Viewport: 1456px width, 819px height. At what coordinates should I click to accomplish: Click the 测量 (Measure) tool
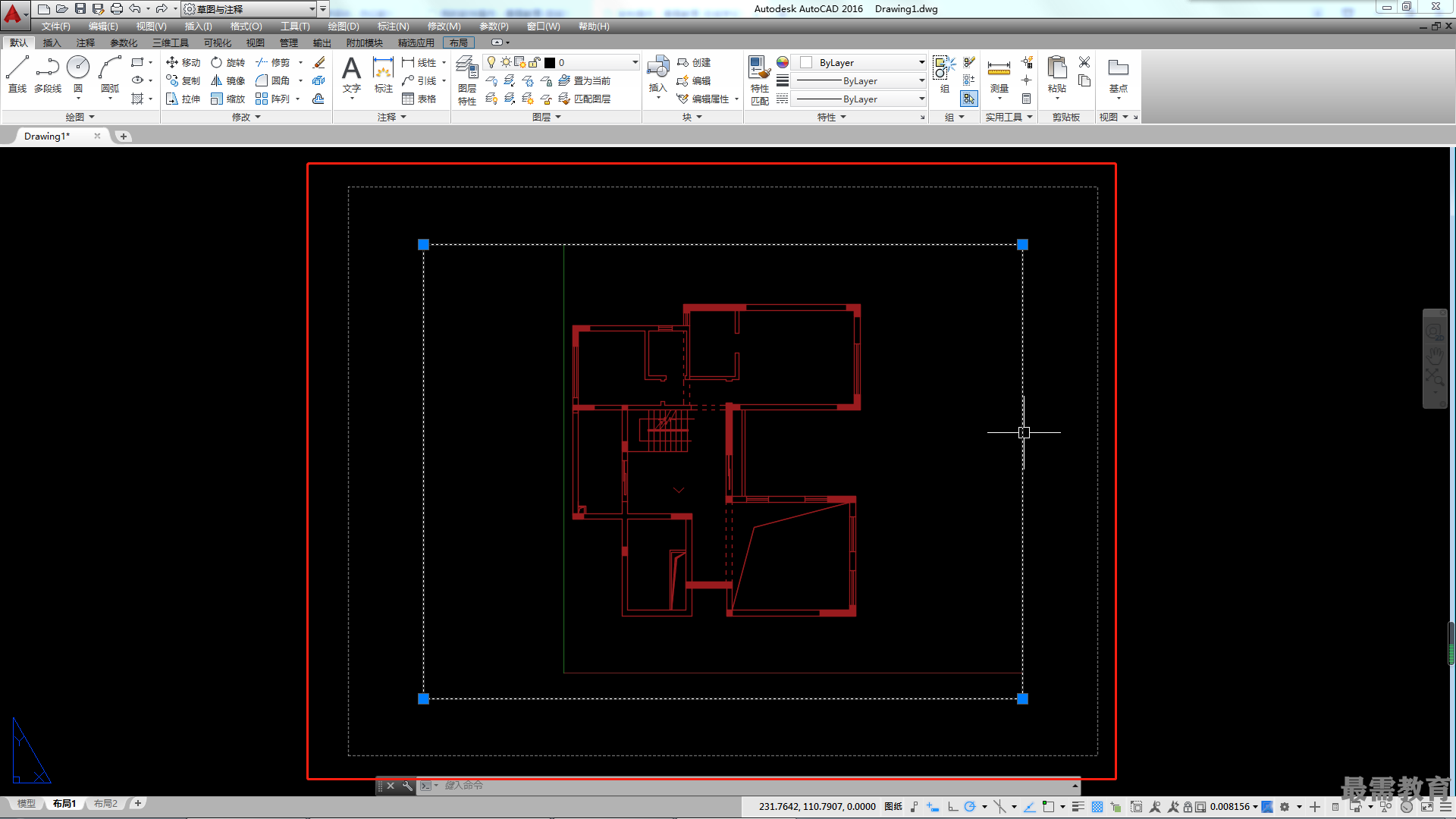[999, 74]
